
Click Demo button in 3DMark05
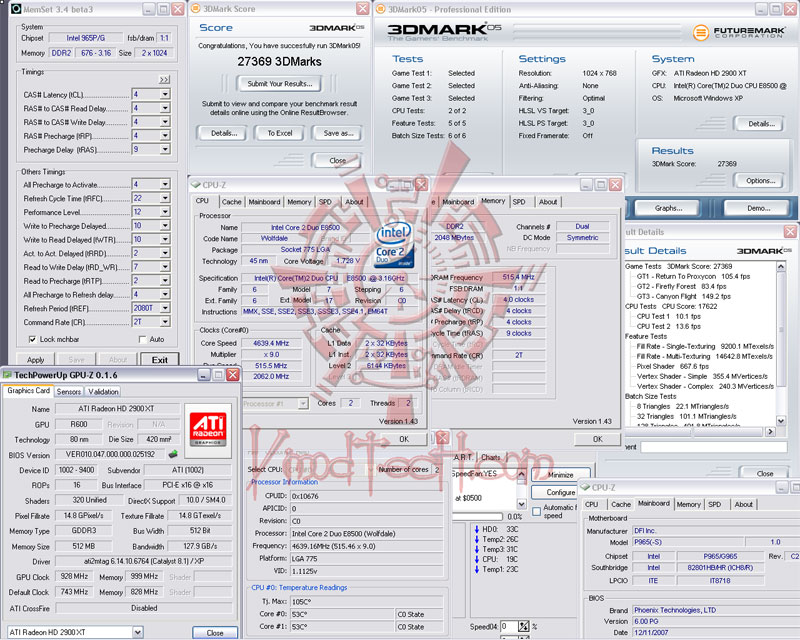click(x=758, y=208)
